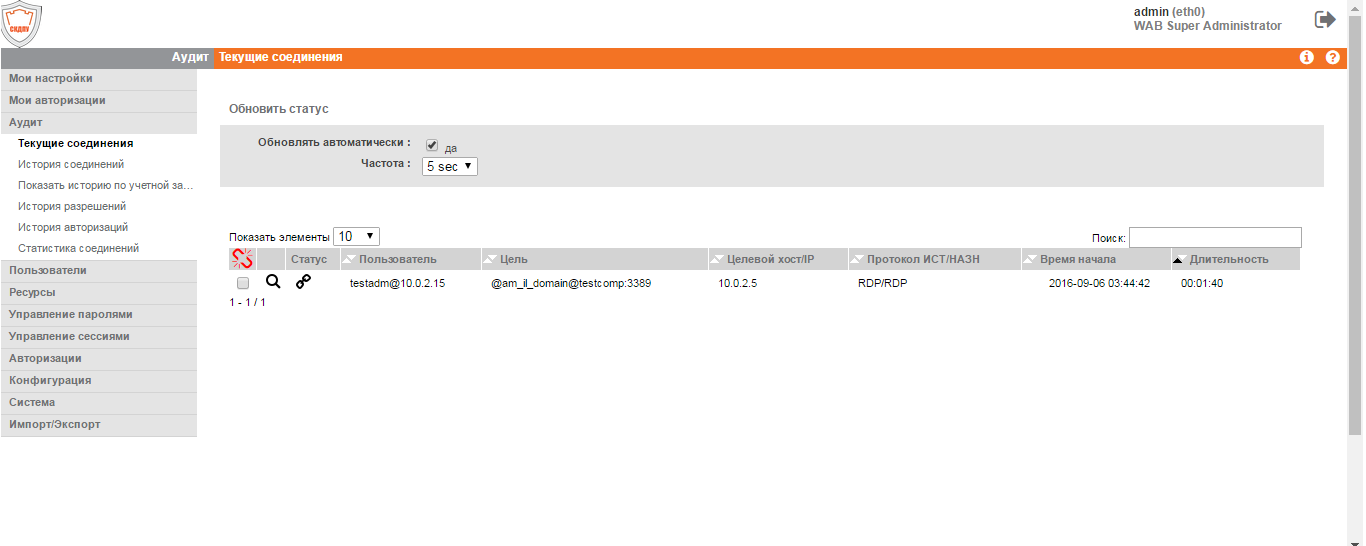Screen dimensions: 1366x546
Task: Click the Поиск search field
Action: [x=1215, y=237]
